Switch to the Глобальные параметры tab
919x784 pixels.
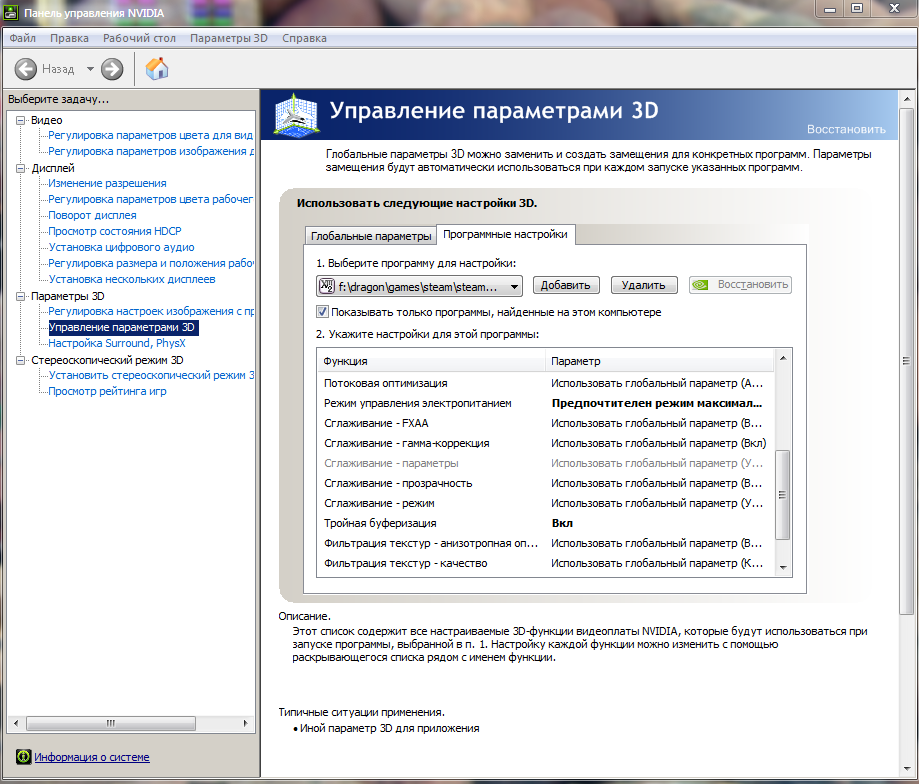[x=371, y=236]
